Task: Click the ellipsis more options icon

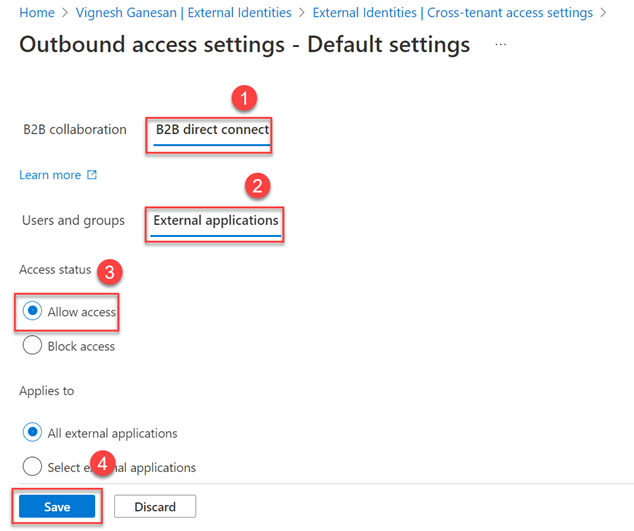Action: click(500, 46)
